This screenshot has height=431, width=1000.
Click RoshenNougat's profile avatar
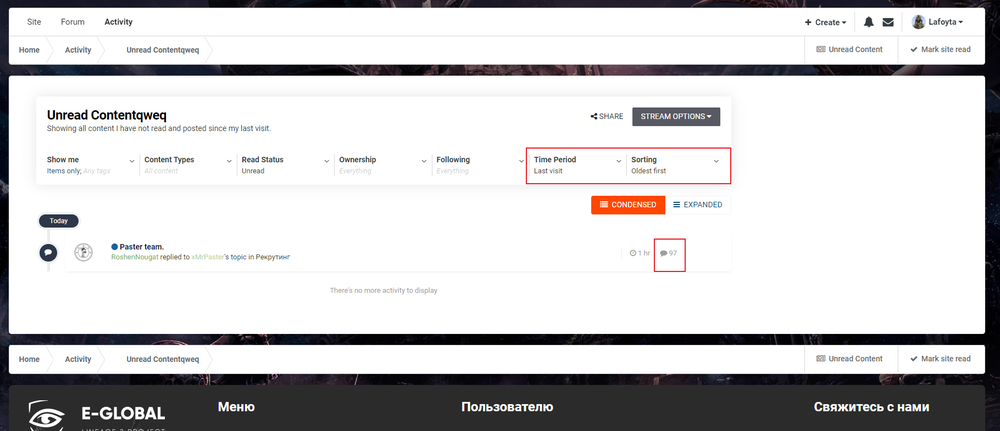tap(85, 252)
